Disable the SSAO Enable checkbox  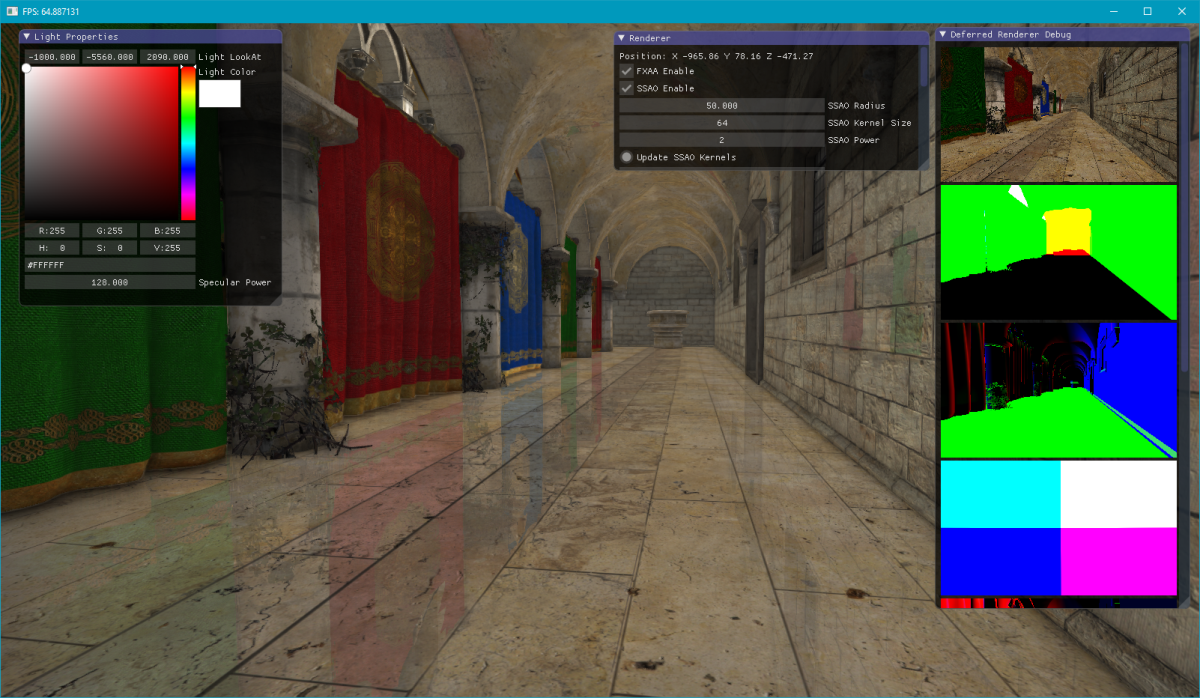[x=625, y=88]
